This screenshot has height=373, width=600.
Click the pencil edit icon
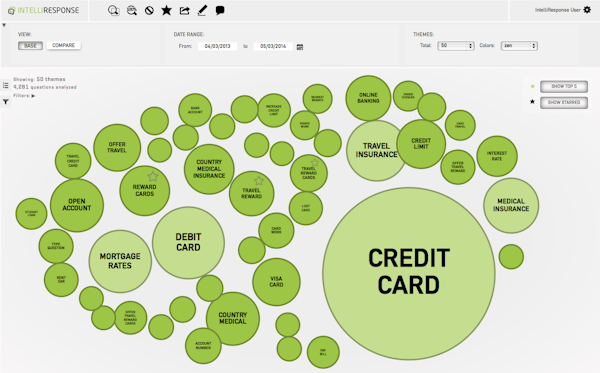tap(202, 10)
